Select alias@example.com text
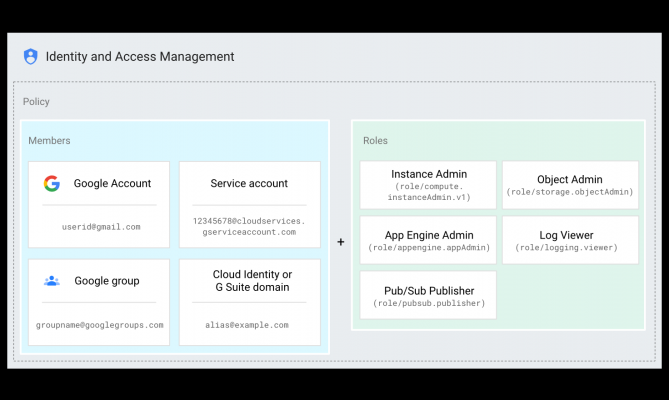 coord(247,325)
